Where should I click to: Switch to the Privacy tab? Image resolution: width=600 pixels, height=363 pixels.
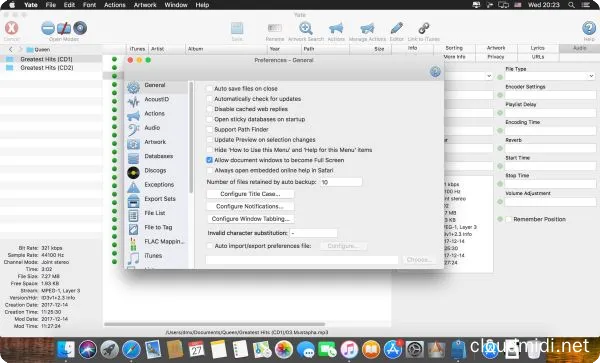[x=496, y=57]
